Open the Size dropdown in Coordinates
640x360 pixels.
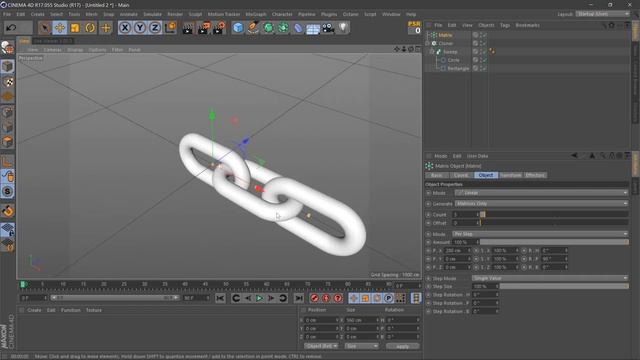click(362, 346)
